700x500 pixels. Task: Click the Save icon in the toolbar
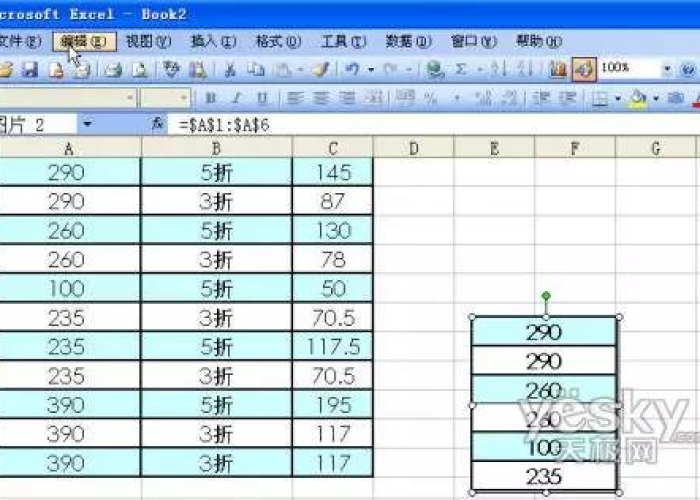click(30, 70)
